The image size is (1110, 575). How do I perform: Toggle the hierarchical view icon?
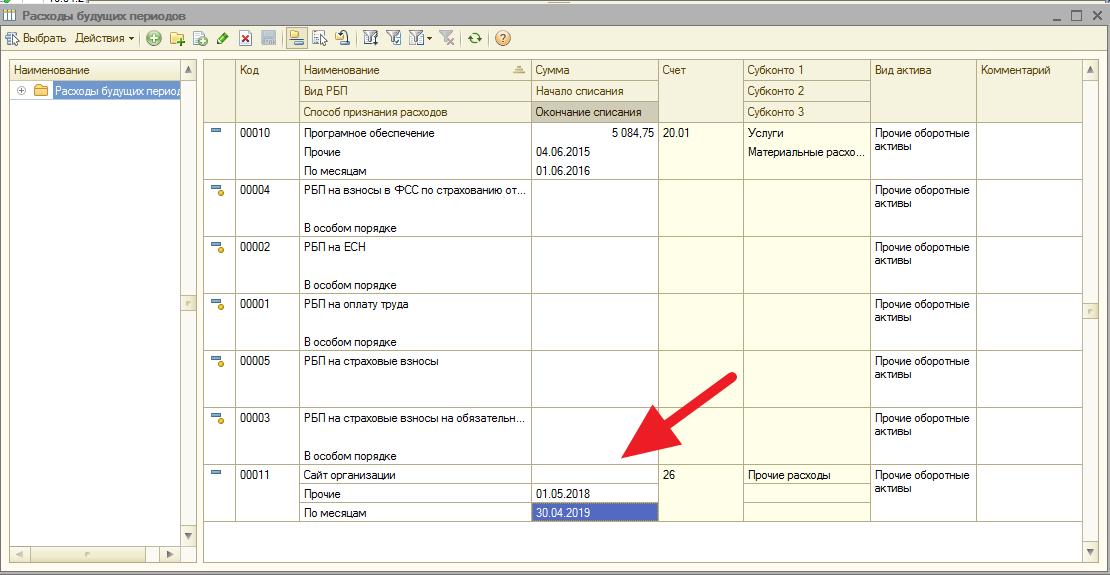[x=297, y=38]
